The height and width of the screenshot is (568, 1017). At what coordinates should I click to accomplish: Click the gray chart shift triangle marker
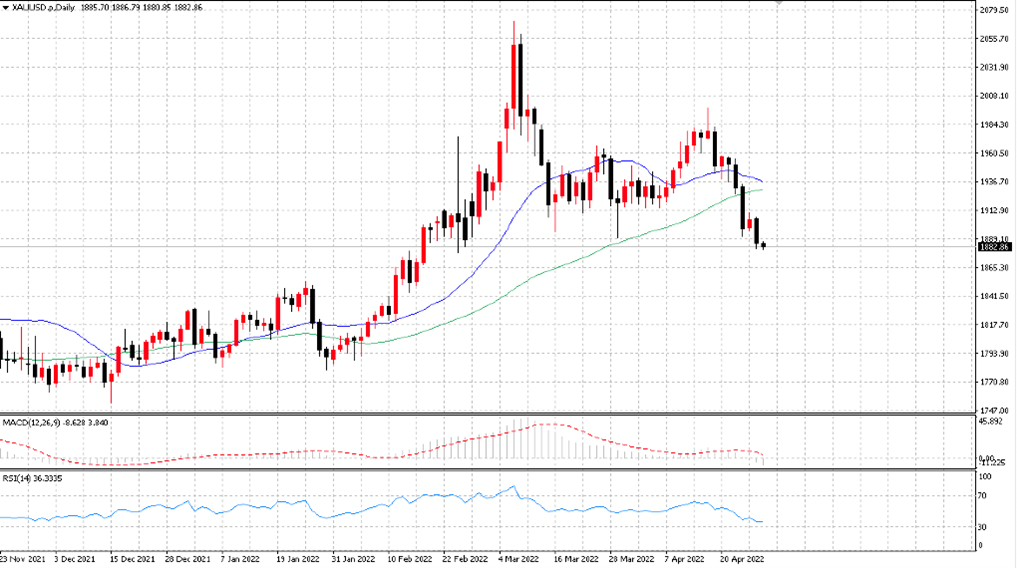click(779, 3)
